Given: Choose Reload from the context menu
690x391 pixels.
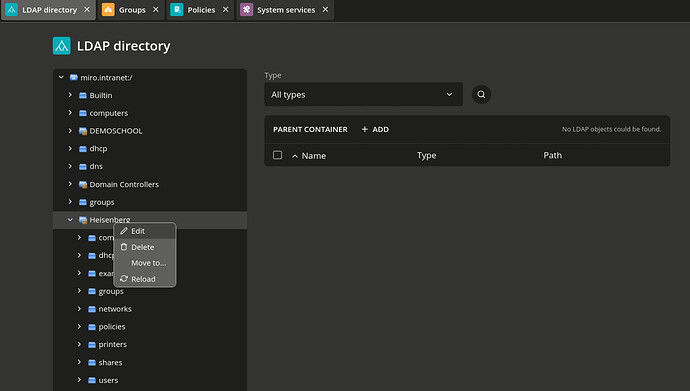Looking at the screenshot, I should pyautogui.click(x=145, y=279).
